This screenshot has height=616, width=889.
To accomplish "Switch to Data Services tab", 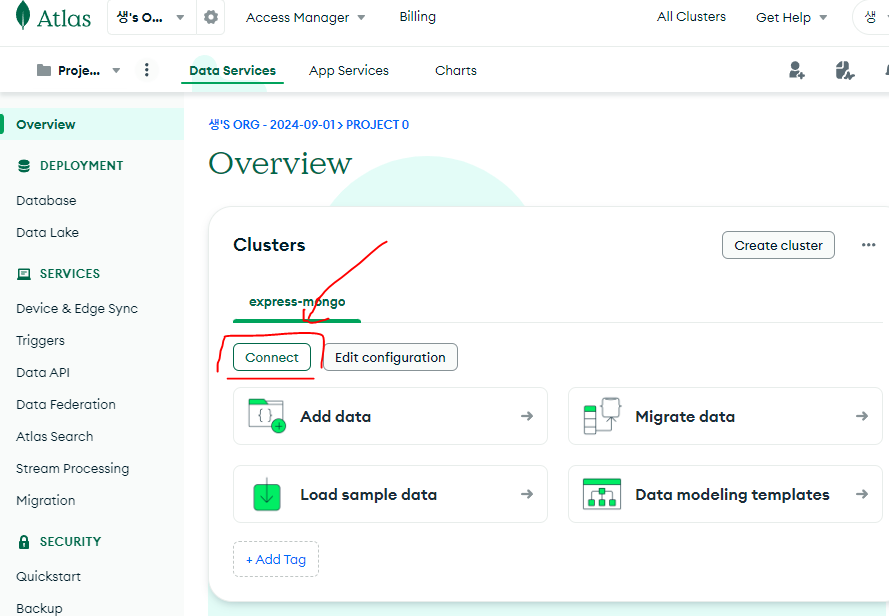I will tap(232, 70).
